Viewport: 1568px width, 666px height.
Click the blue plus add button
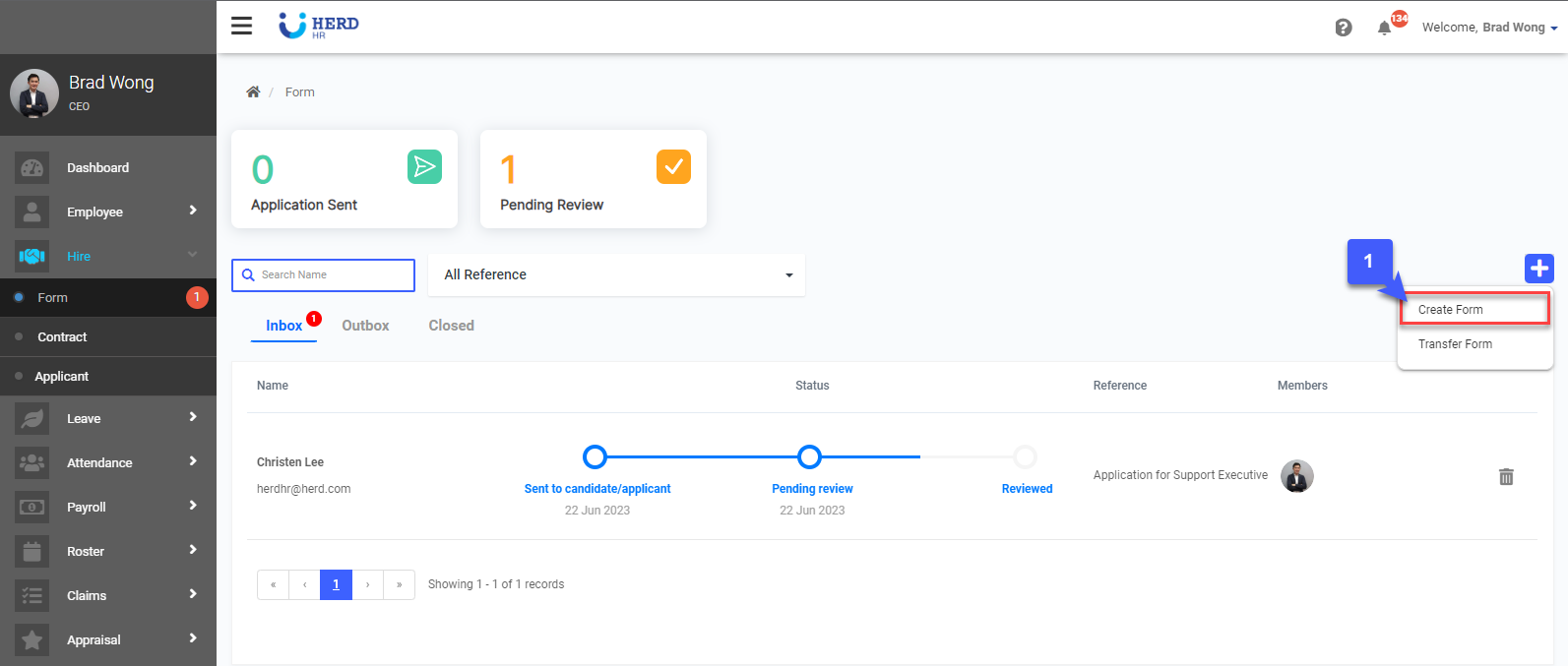(1538, 268)
